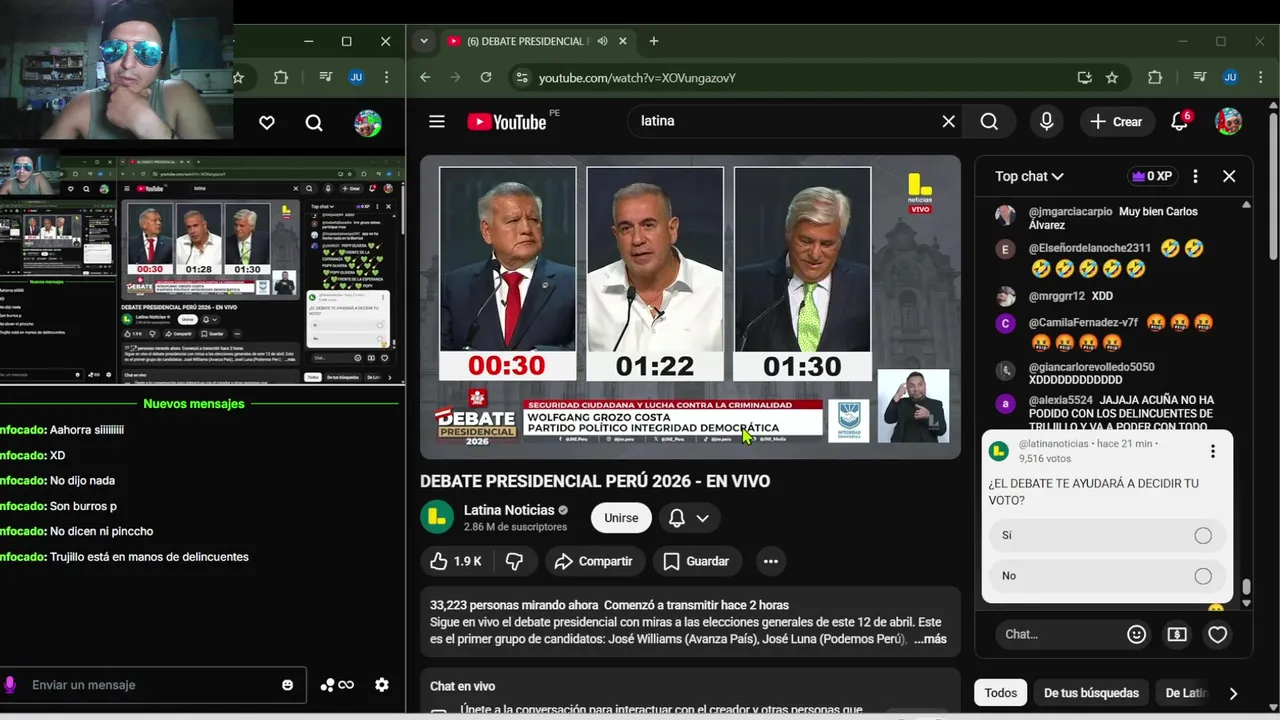Viewport: 1280px width, 720px height.
Task: Save the video with Guardar
Action: tap(696, 561)
